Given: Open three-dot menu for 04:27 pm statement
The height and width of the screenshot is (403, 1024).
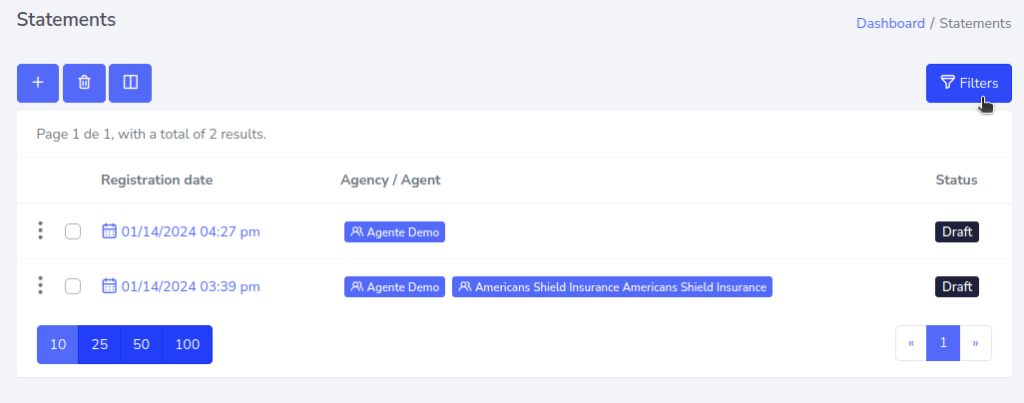Looking at the screenshot, I should tap(40, 231).
